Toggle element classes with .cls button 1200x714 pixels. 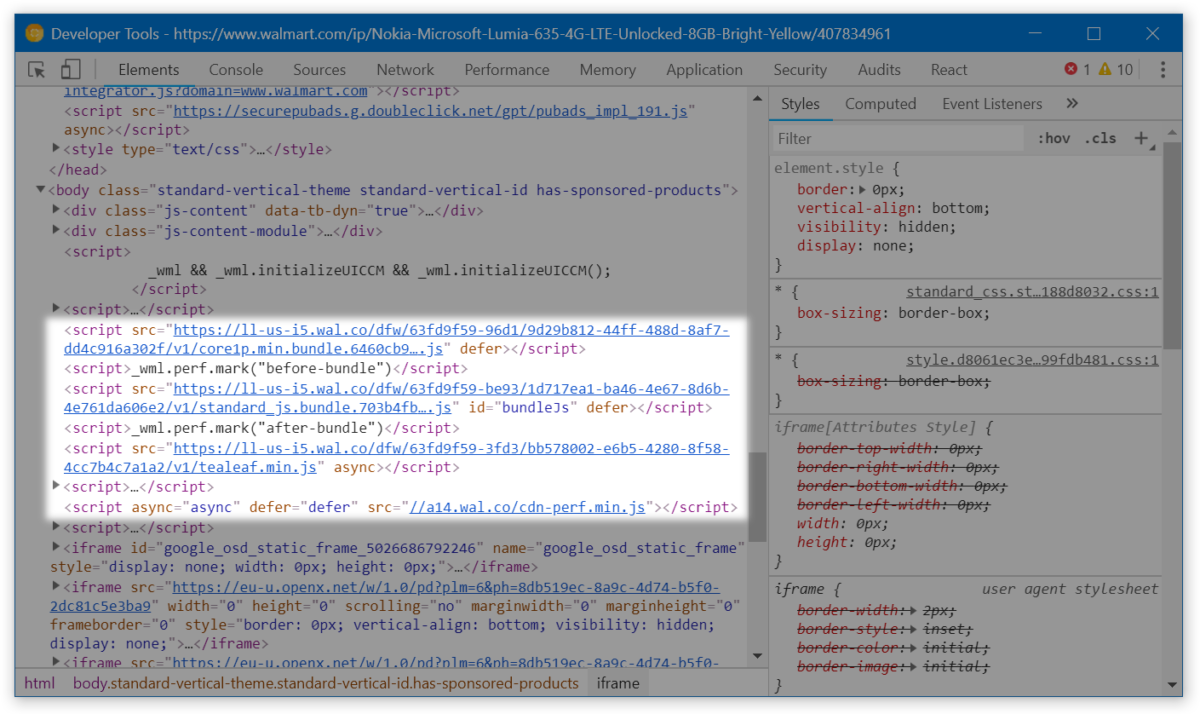[x=1099, y=138]
